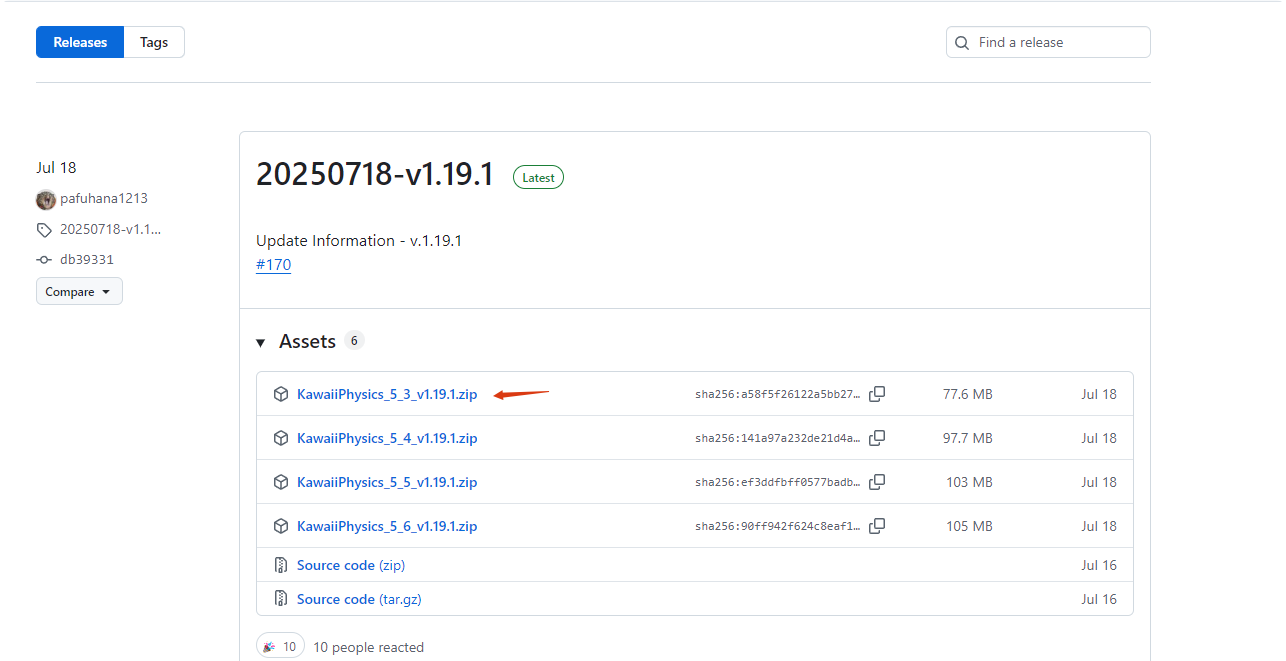The height and width of the screenshot is (661, 1286).
Task: Click Jul 18 date of KawaiiPhysics_5_6 row
Action: (1099, 526)
